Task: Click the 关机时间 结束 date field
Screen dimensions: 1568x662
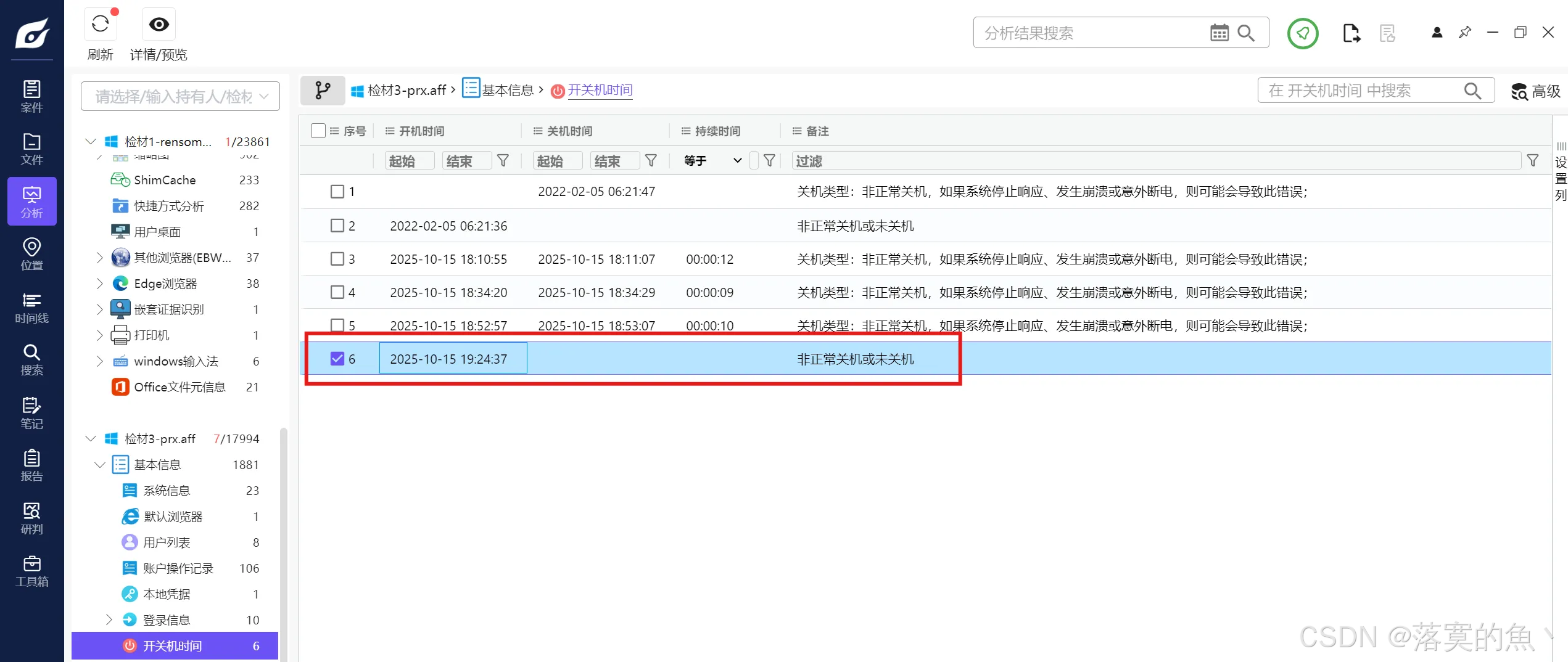Action: [x=614, y=161]
